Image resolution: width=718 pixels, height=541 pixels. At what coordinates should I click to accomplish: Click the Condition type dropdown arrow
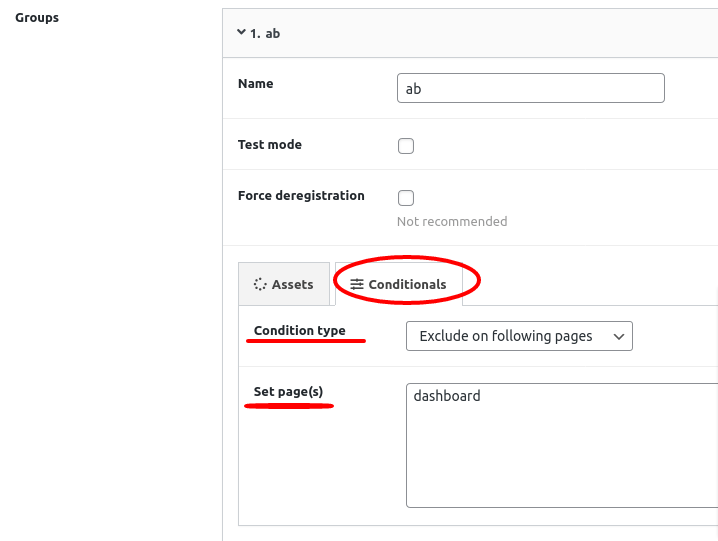619,337
